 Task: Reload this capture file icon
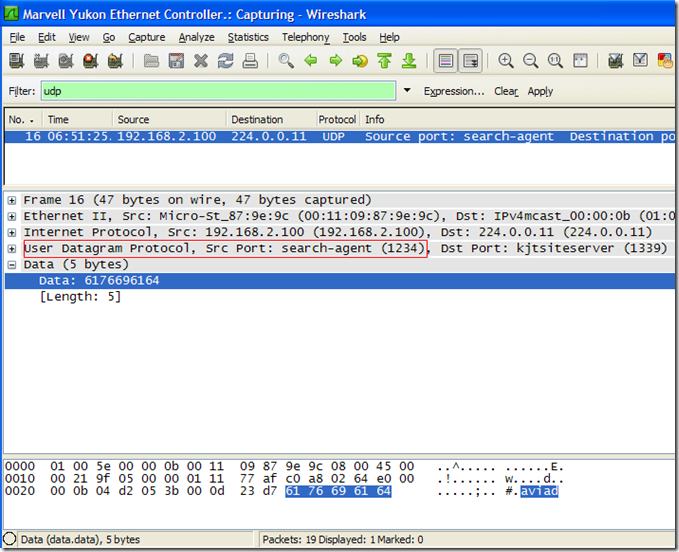(225, 61)
